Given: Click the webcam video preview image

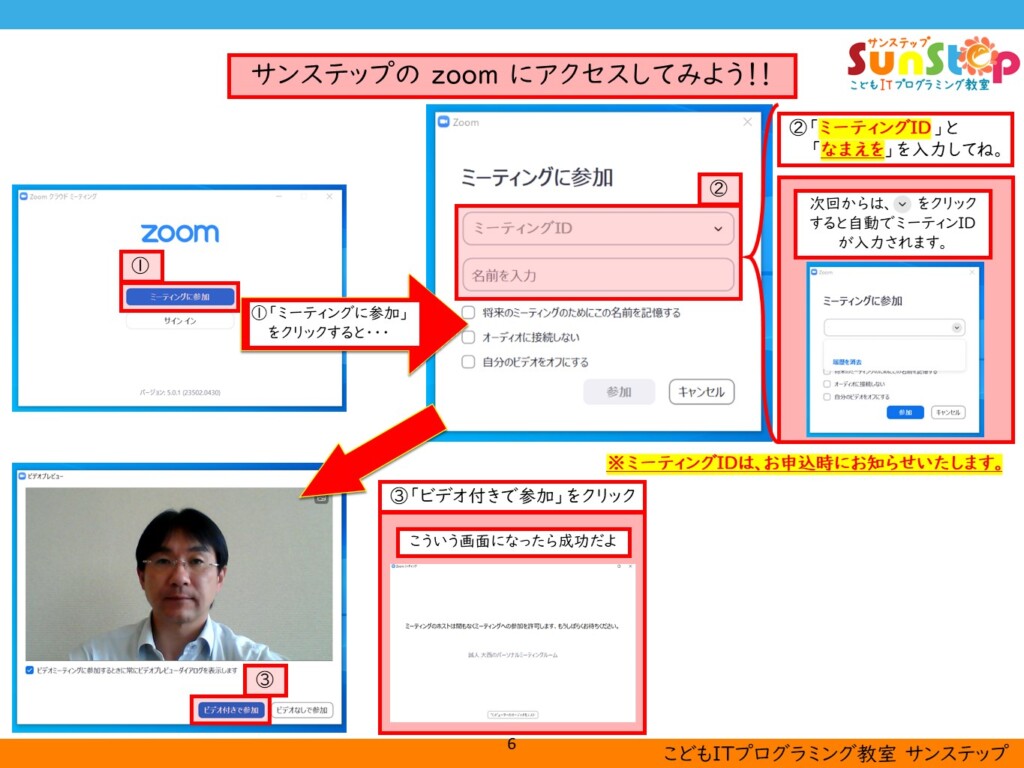Looking at the screenshot, I should tap(179, 574).
